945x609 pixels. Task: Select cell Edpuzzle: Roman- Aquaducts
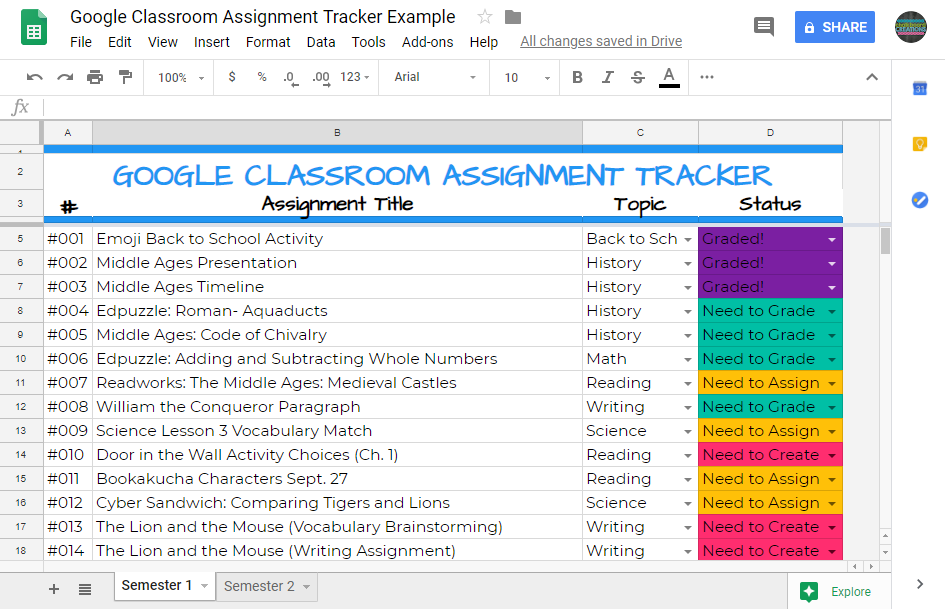click(338, 311)
